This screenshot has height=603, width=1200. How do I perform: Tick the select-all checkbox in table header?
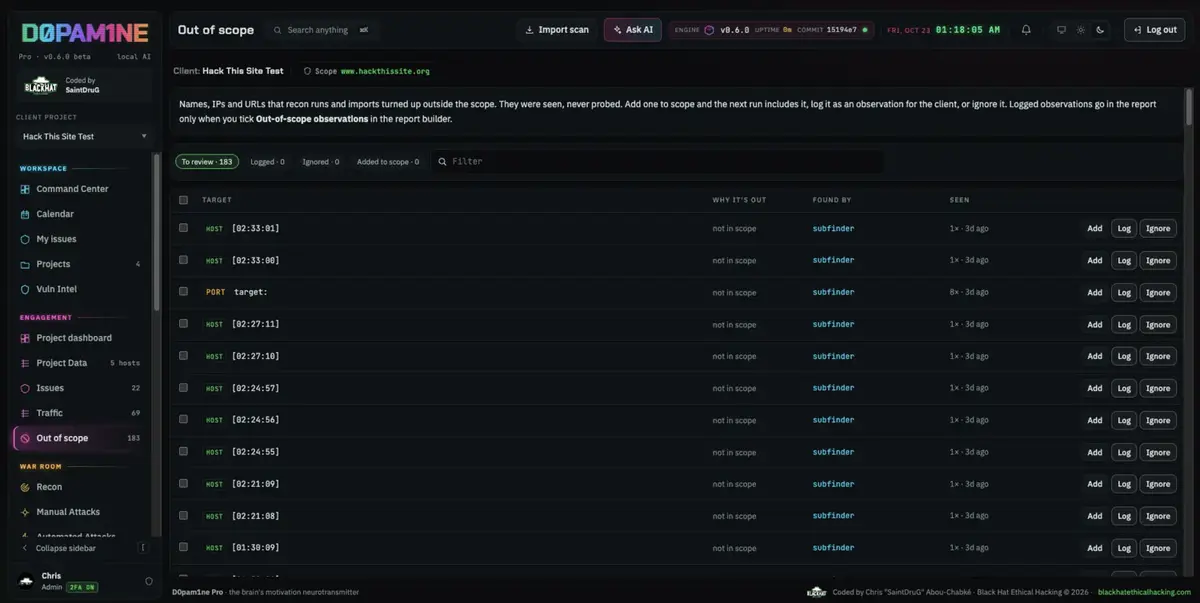tap(183, 200)
